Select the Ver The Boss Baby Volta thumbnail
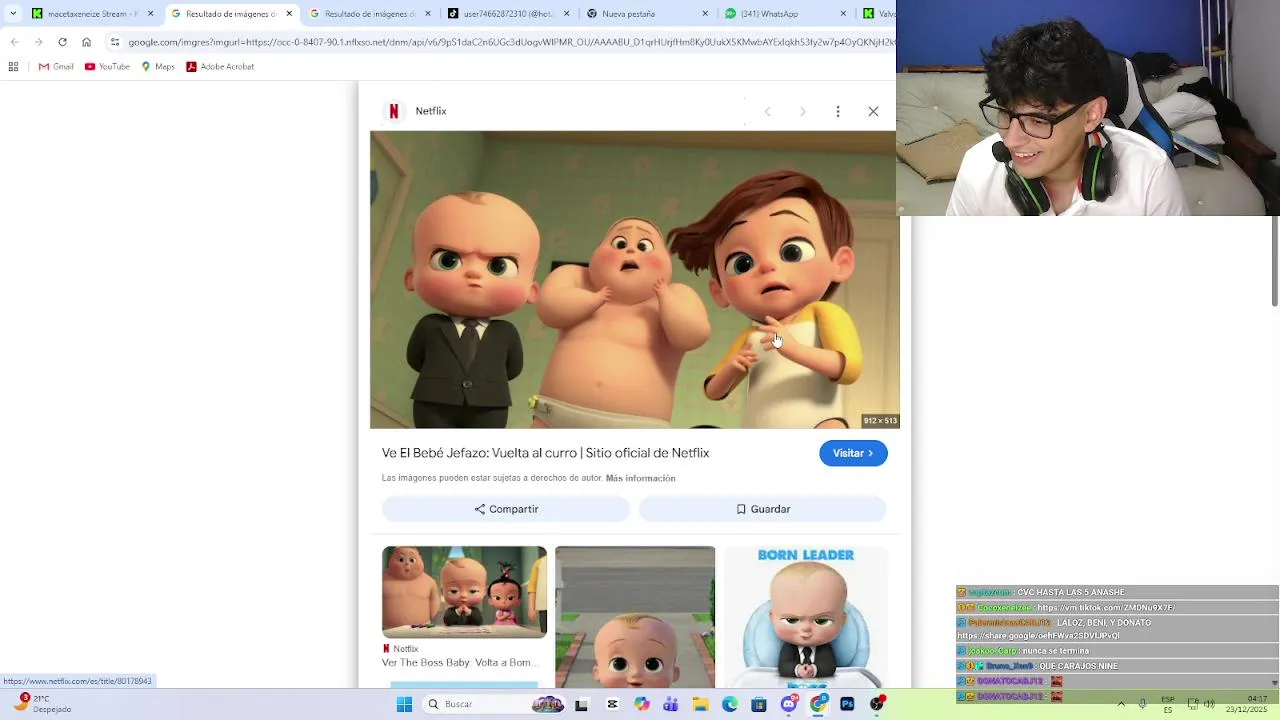 464,592
